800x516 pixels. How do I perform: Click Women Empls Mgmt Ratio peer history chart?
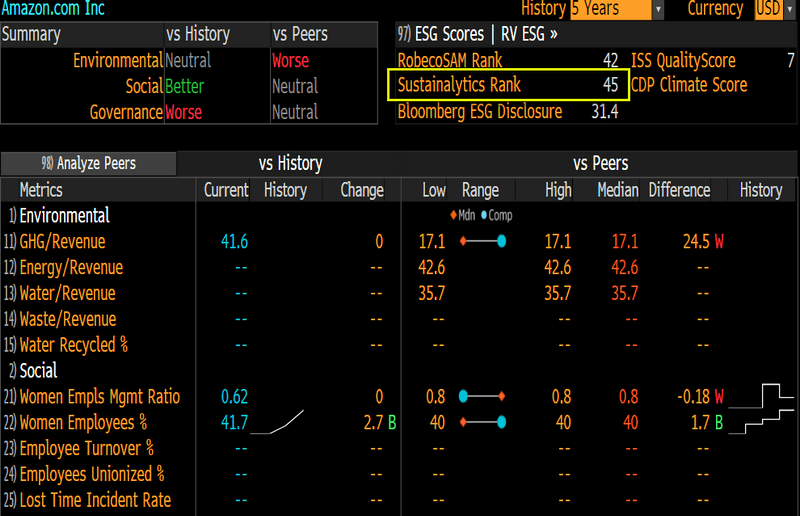(x=762, y=397)
